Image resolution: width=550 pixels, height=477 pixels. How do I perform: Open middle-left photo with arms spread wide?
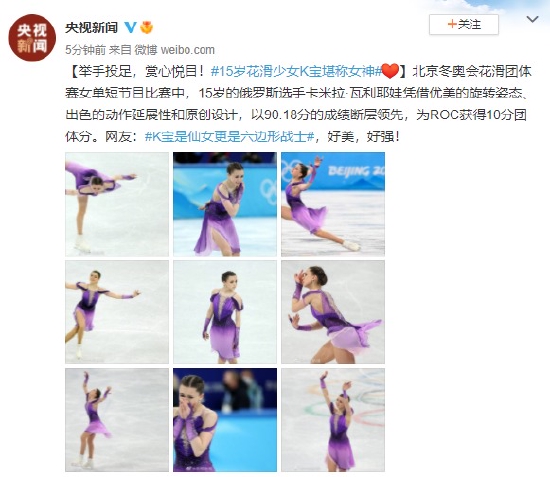coord(117,312)
